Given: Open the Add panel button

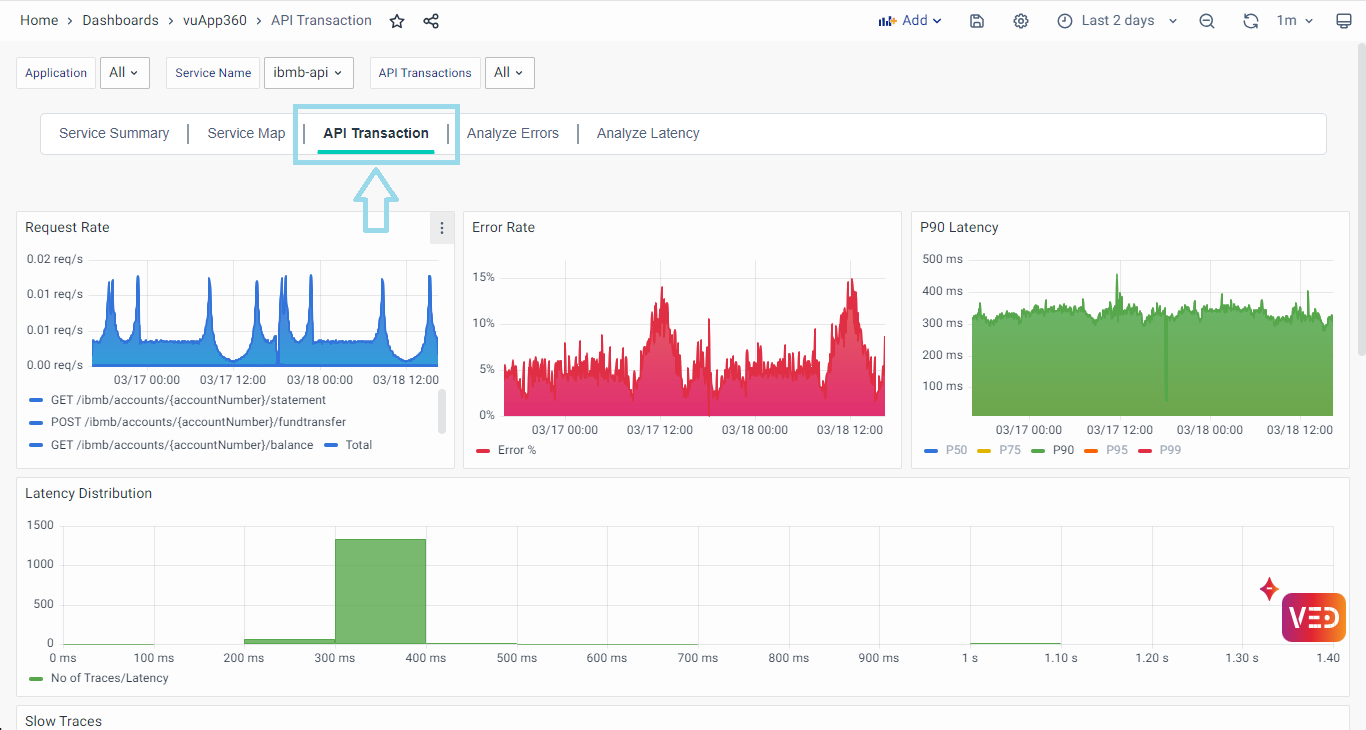Looking at the screenshot, I should click(x=910, y=21).
